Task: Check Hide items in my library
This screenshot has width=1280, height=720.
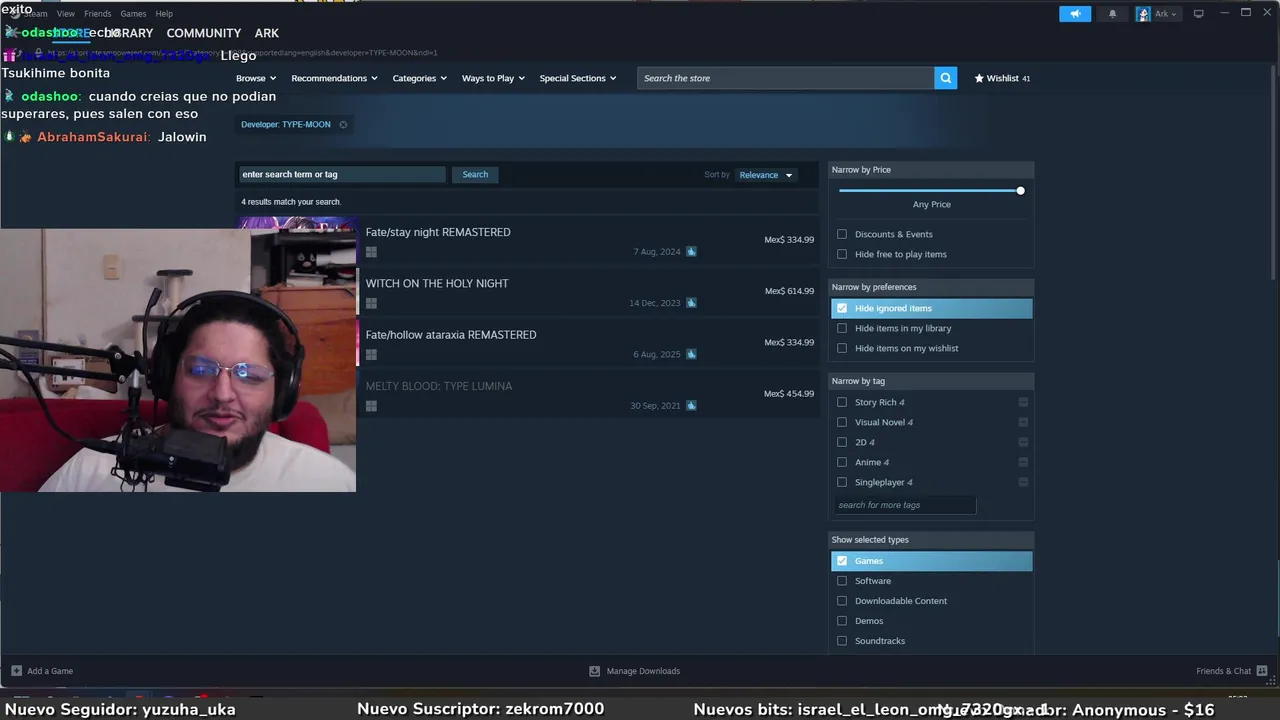Action: [x=842, y=328]
